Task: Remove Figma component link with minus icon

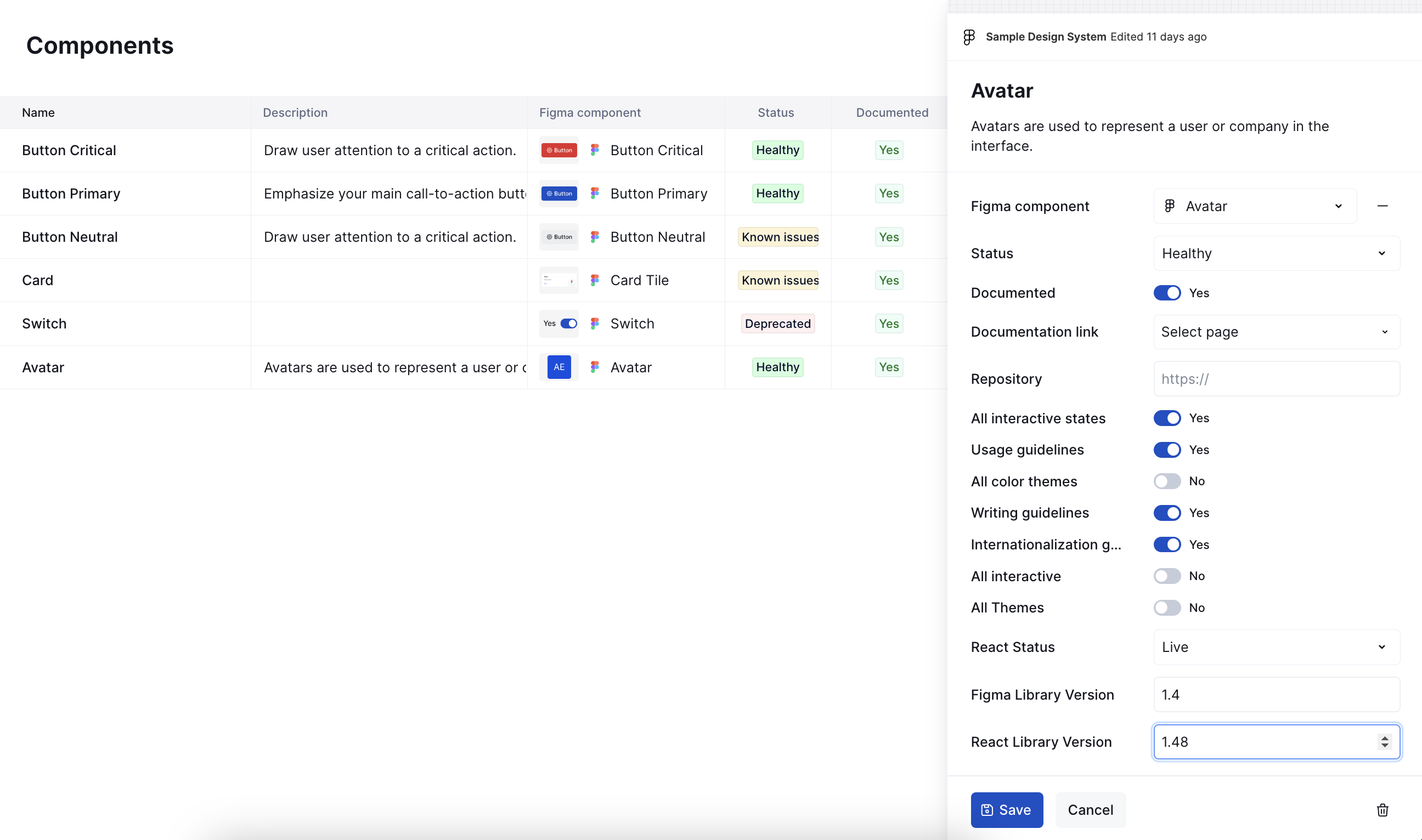Action: (x=1383, y=206)
